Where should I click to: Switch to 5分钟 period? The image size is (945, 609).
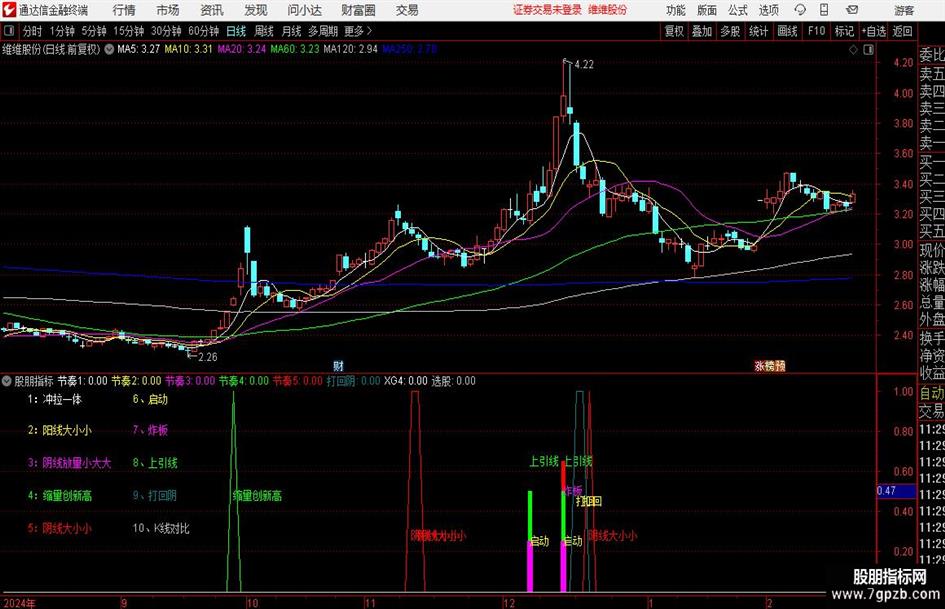pyautogui.click(x=94, y=31)
